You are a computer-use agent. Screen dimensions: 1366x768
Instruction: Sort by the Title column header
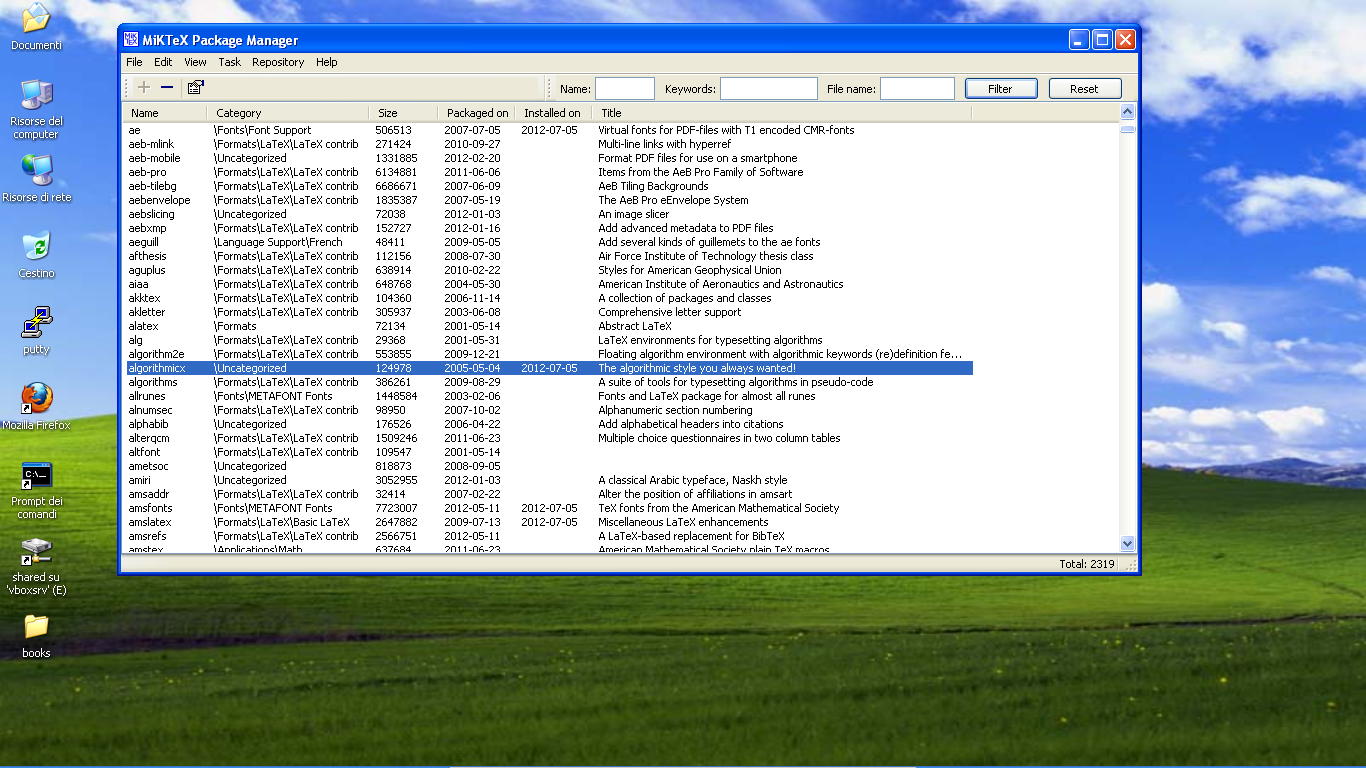tap(781, 113)
